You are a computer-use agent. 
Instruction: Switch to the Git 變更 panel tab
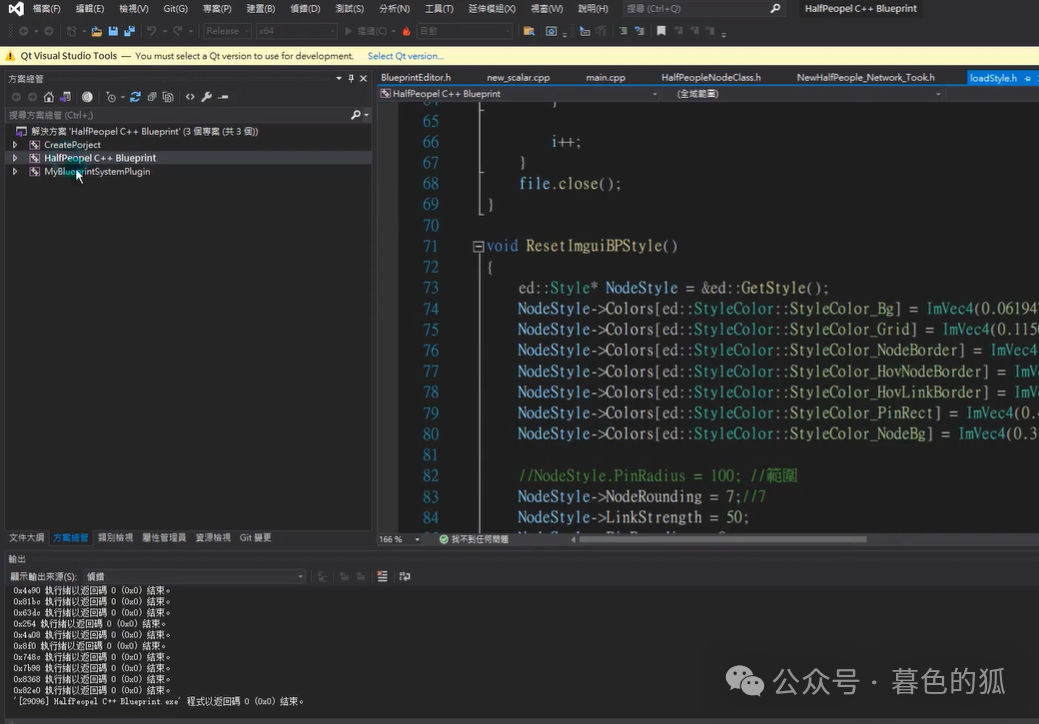tap(255, 538)
